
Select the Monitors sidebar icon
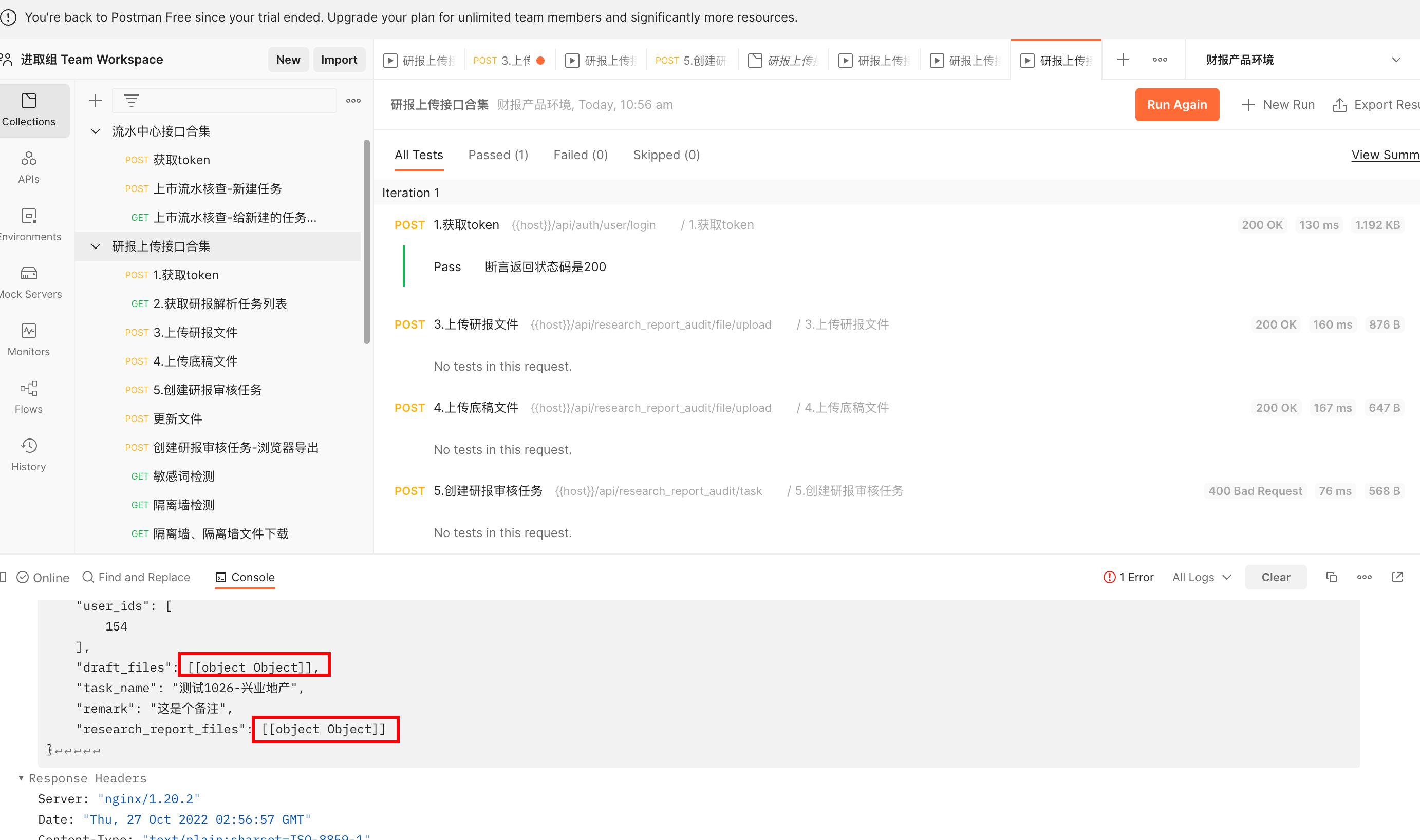pyautogui.click(x=28, y=339)
